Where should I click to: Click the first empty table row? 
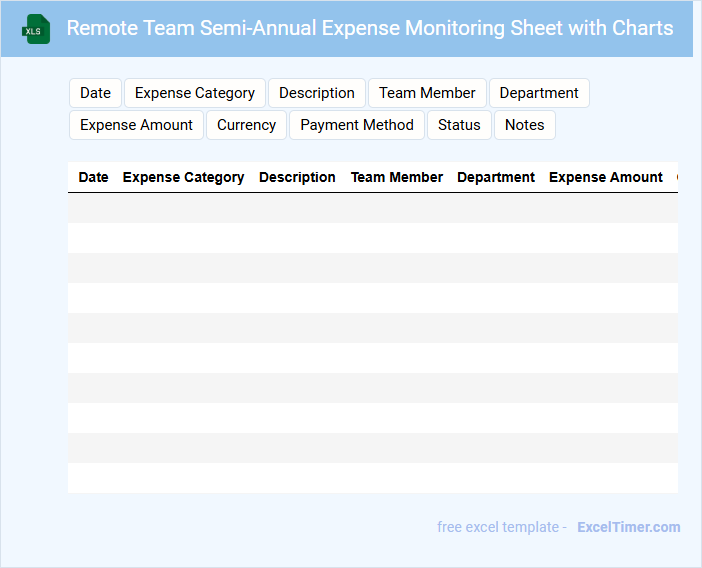click(x=372, y=208)
